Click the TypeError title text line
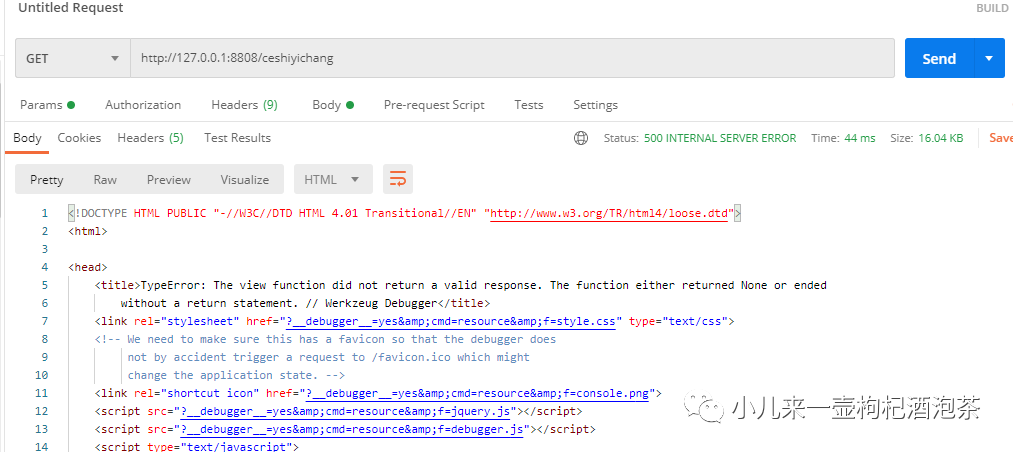The height and width of the screenshot is (452, 1013). coord(461,285)
